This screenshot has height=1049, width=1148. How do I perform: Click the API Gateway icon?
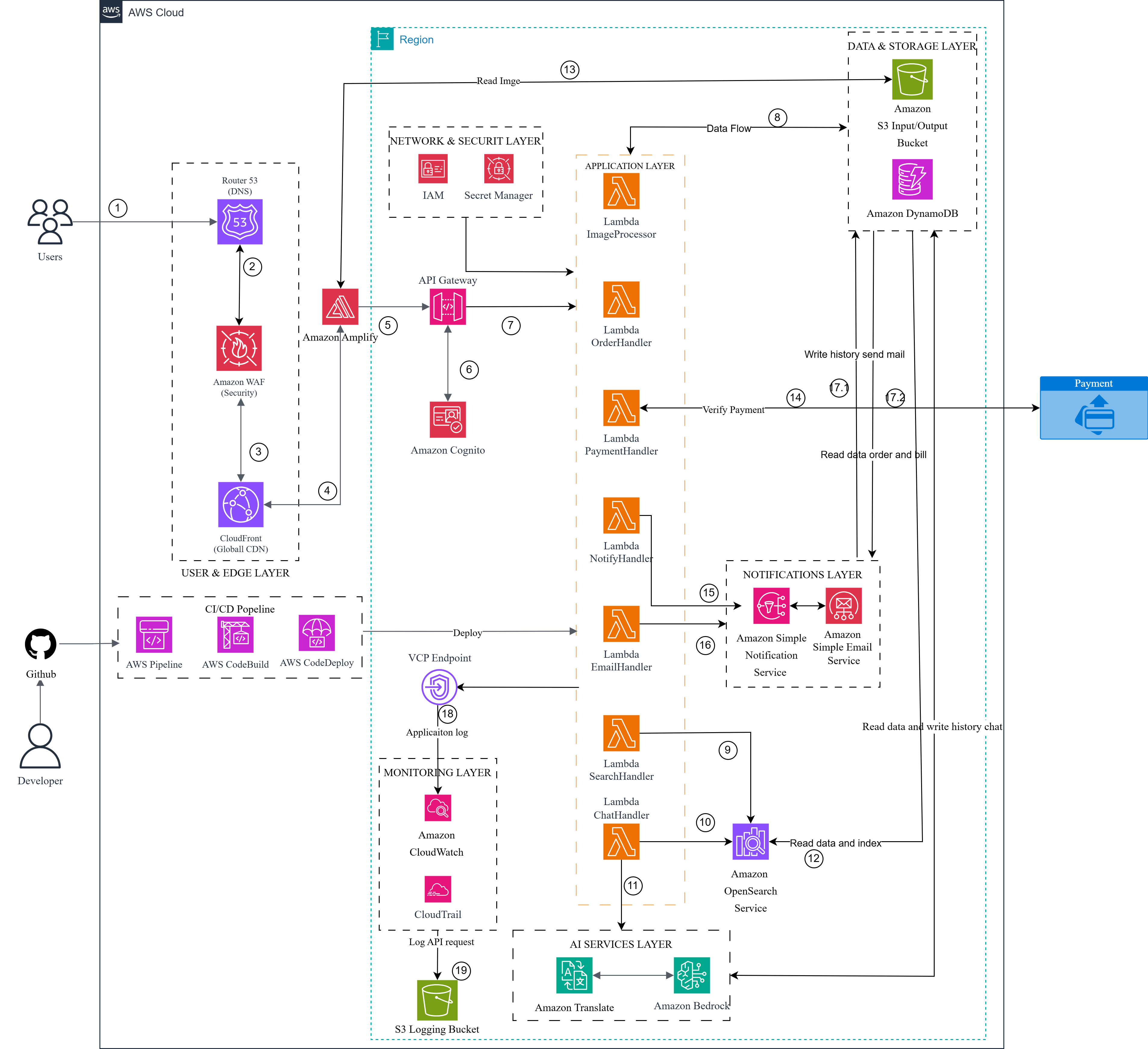tap(447, 306)
